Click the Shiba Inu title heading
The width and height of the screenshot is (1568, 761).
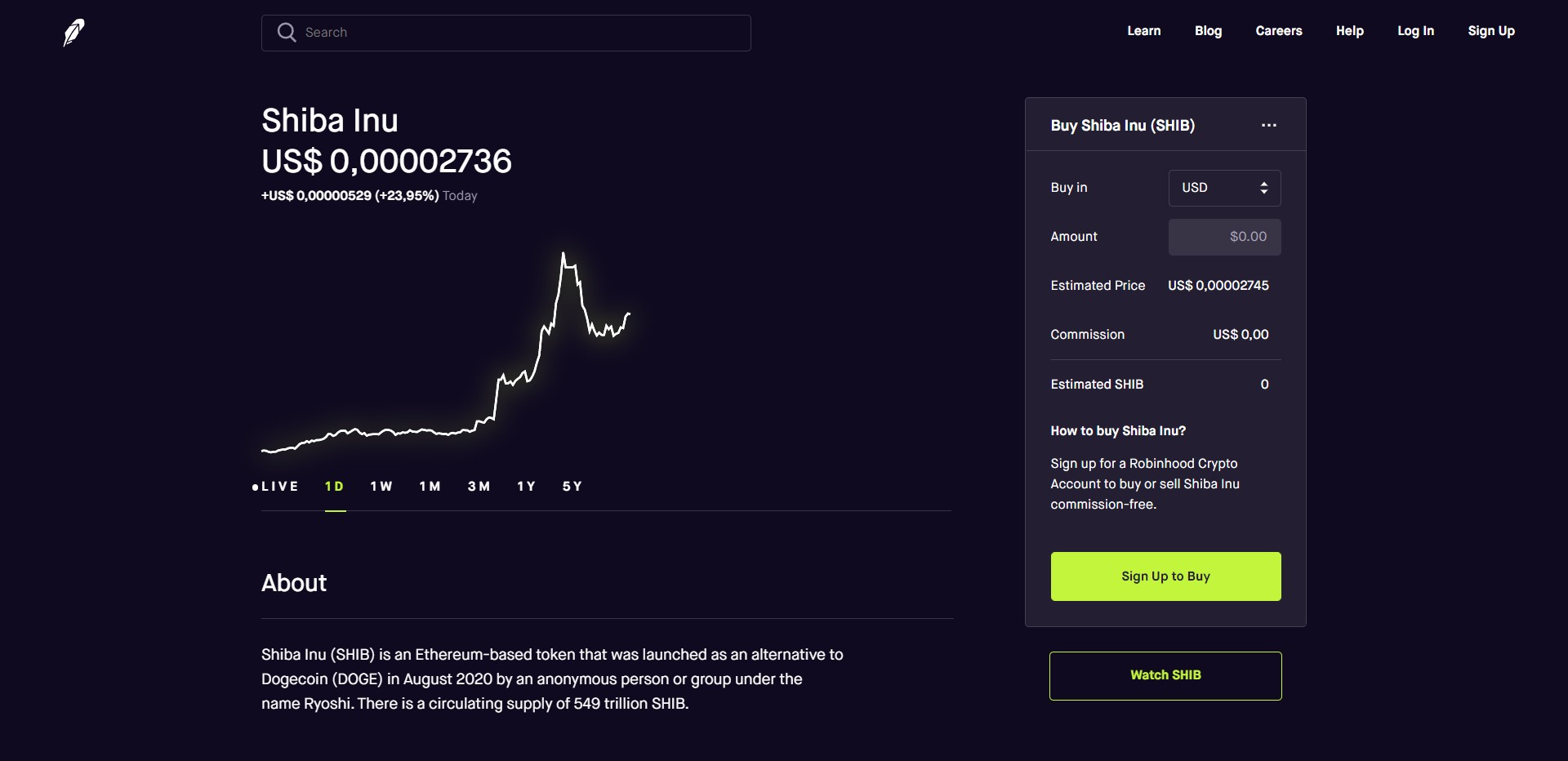(x=330, y=121)
